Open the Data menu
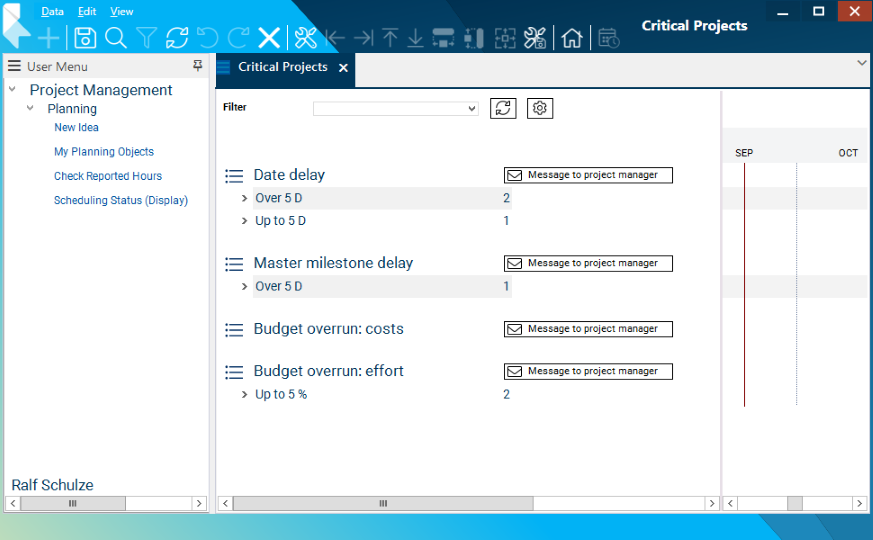This screenshot has width=873, height=540. 52,11
